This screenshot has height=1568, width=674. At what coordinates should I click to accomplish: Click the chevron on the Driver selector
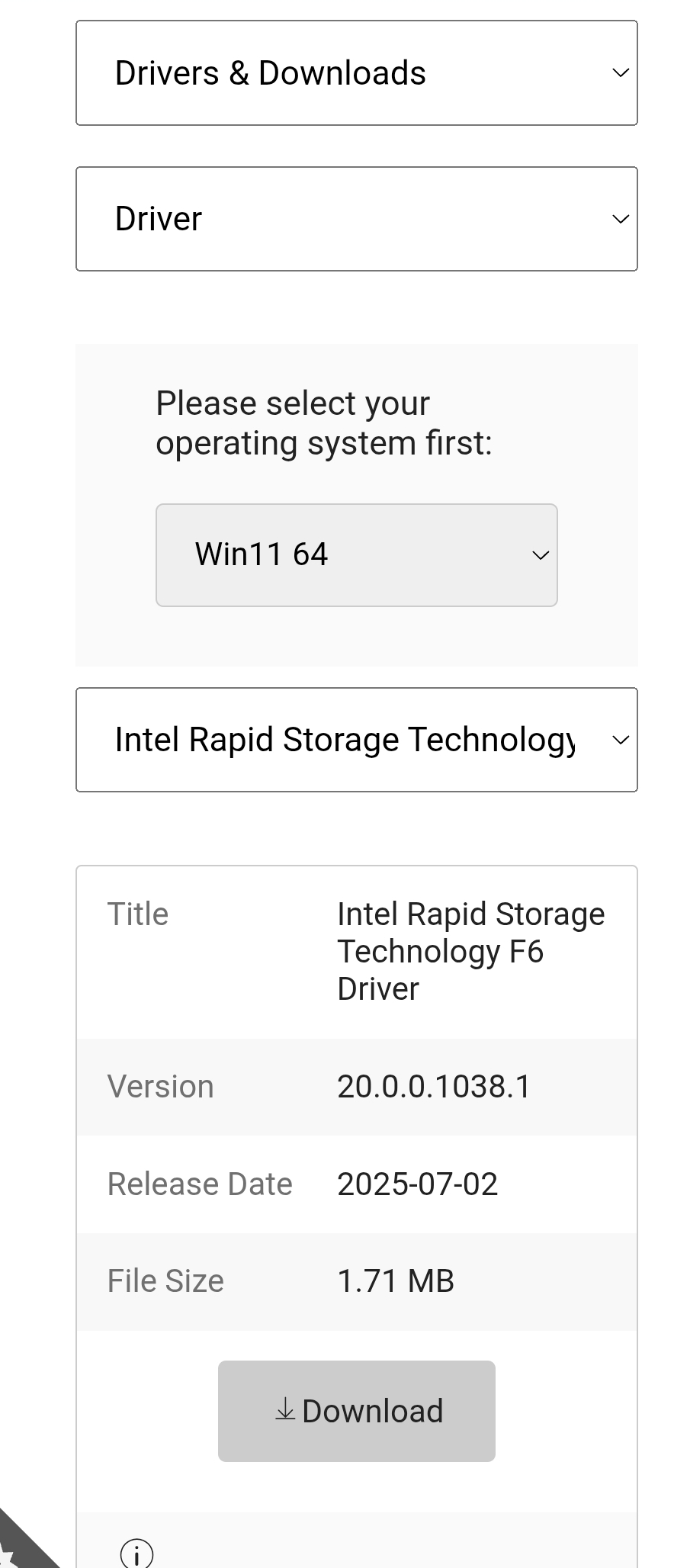click(621, 220)
